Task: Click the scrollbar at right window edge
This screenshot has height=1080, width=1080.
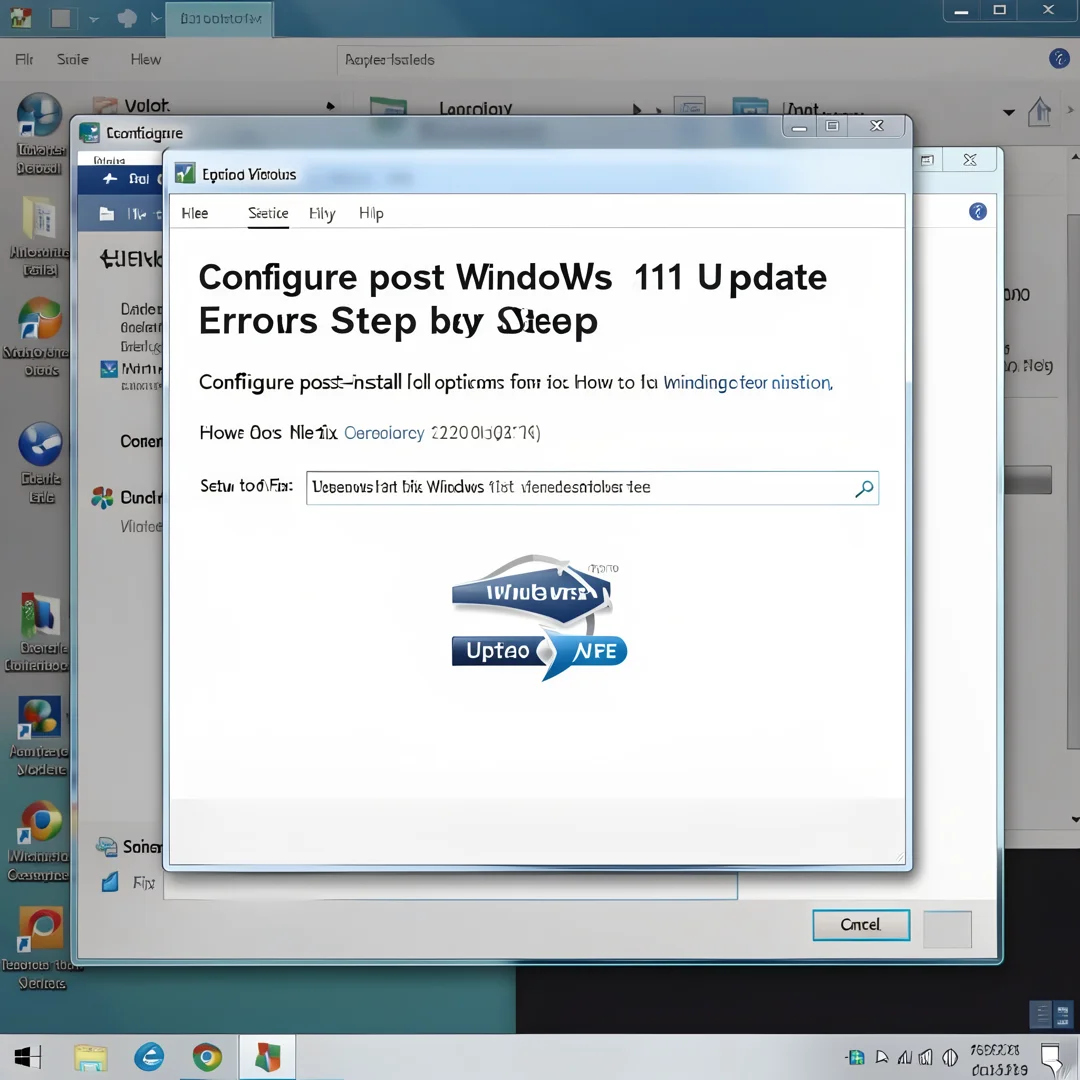Action: click(1073, 482)
